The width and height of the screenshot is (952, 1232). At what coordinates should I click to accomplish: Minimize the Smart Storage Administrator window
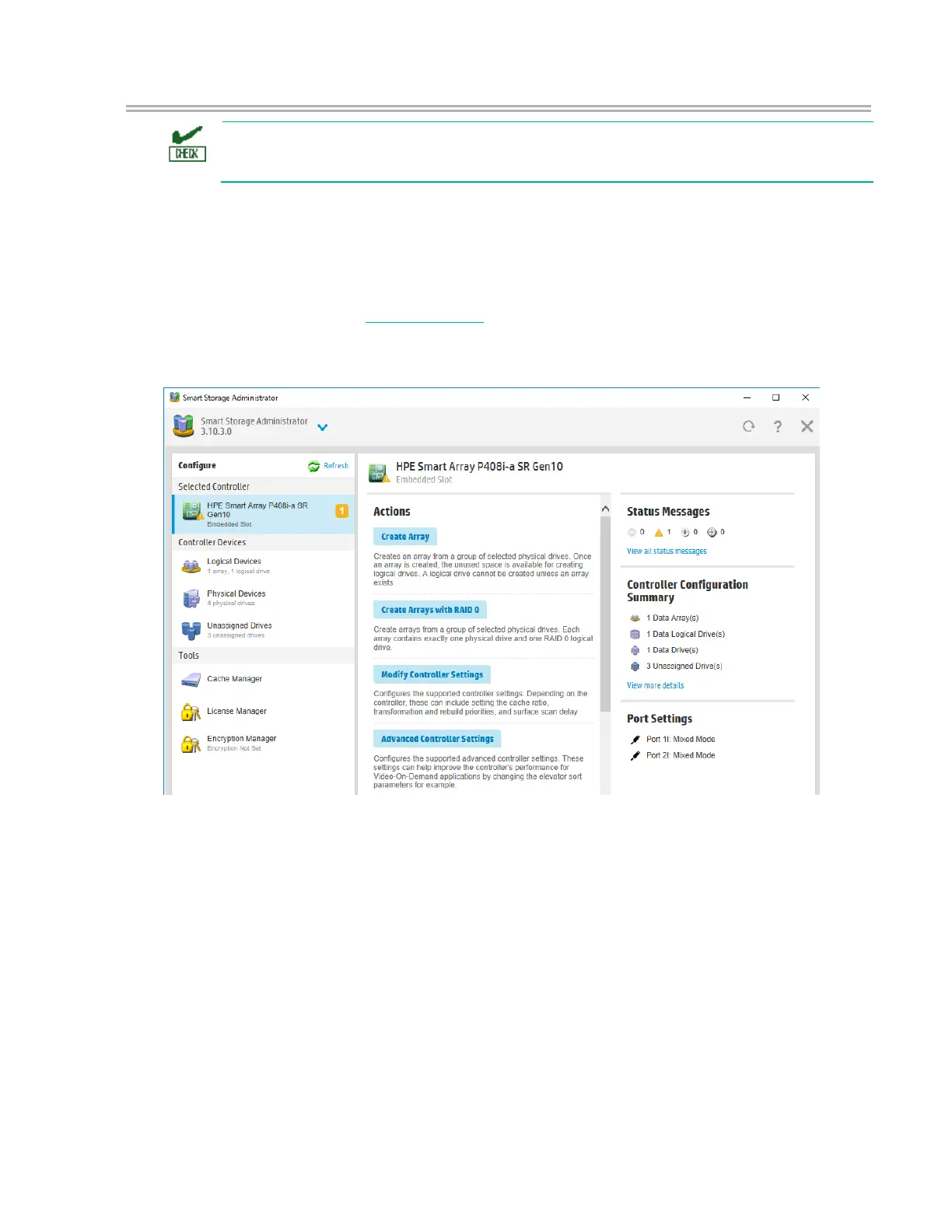(x=747, y=397)
